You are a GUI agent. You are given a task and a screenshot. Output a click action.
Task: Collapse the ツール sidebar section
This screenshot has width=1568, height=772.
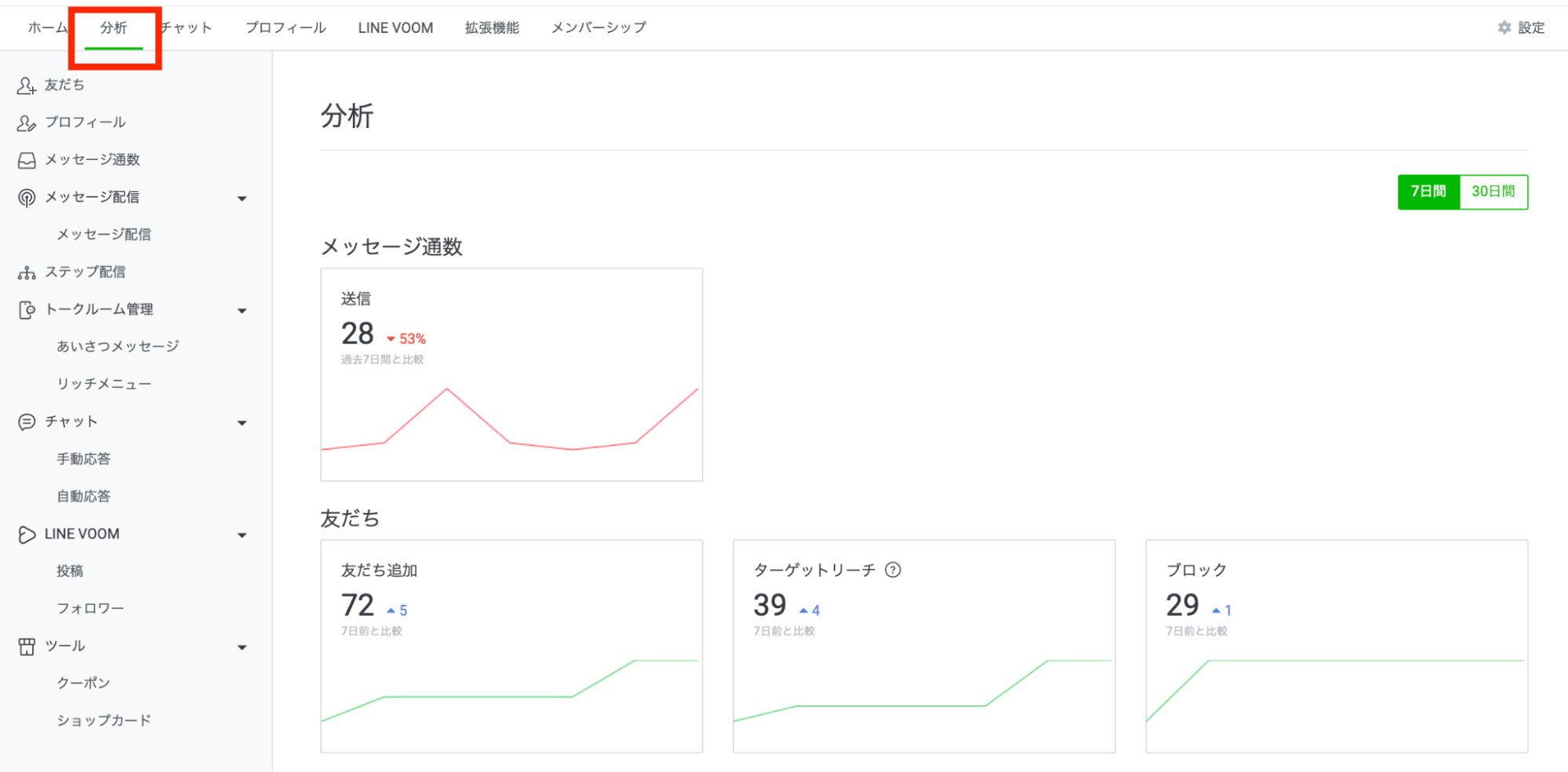click(x=242, y=647)
